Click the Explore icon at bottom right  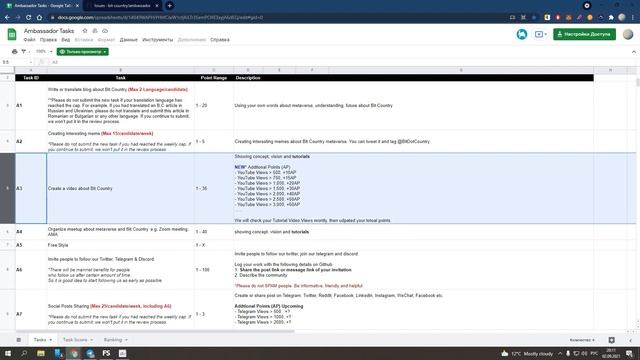pos(611,340)
